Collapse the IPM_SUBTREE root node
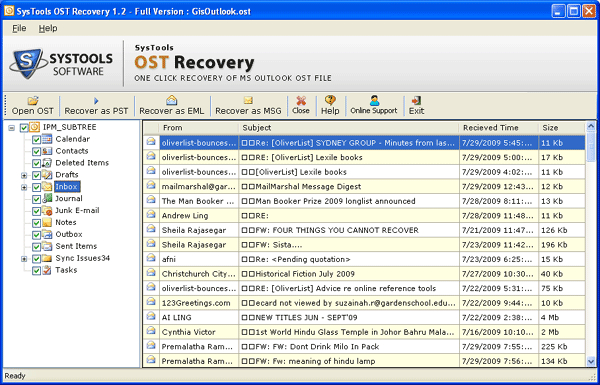Screen dimensions: 600x385 pyautogui.click(x=12, y=128)
